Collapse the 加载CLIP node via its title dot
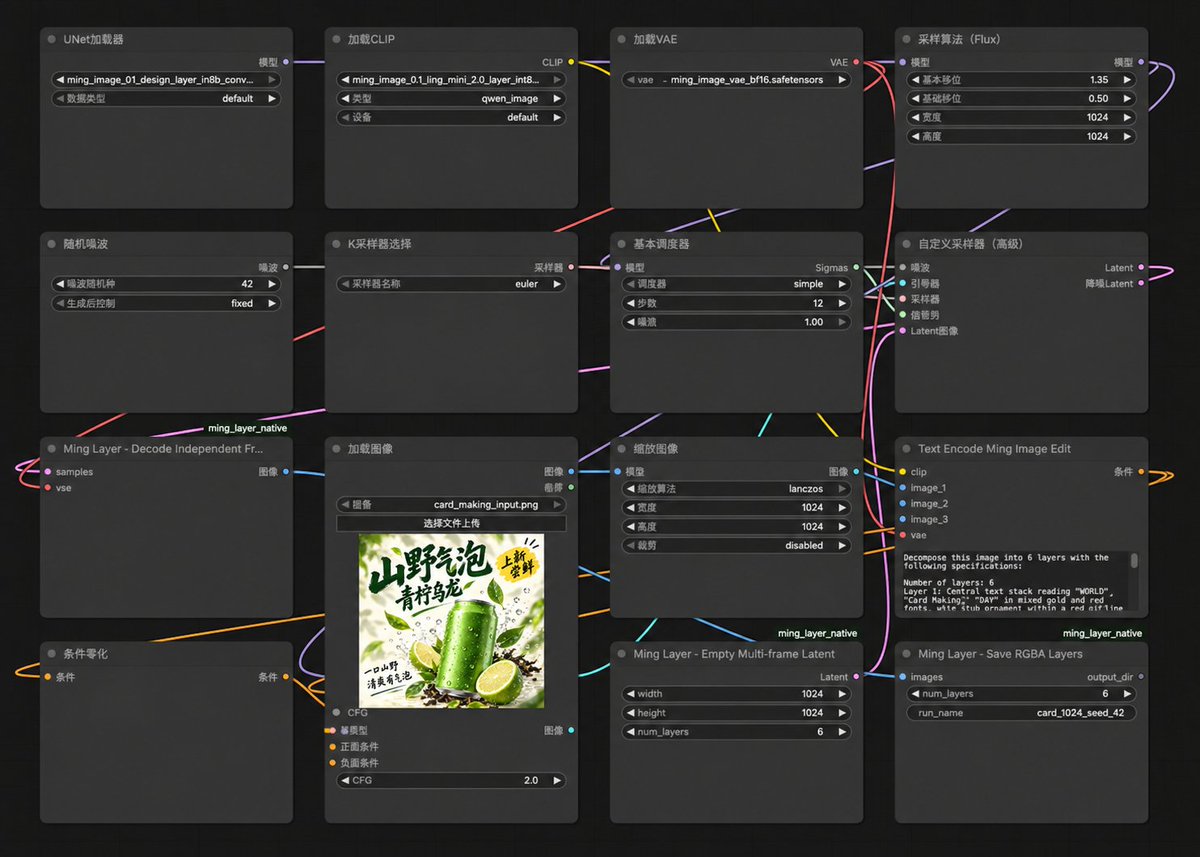1200x857 pixels. click(x=336, y=39)
